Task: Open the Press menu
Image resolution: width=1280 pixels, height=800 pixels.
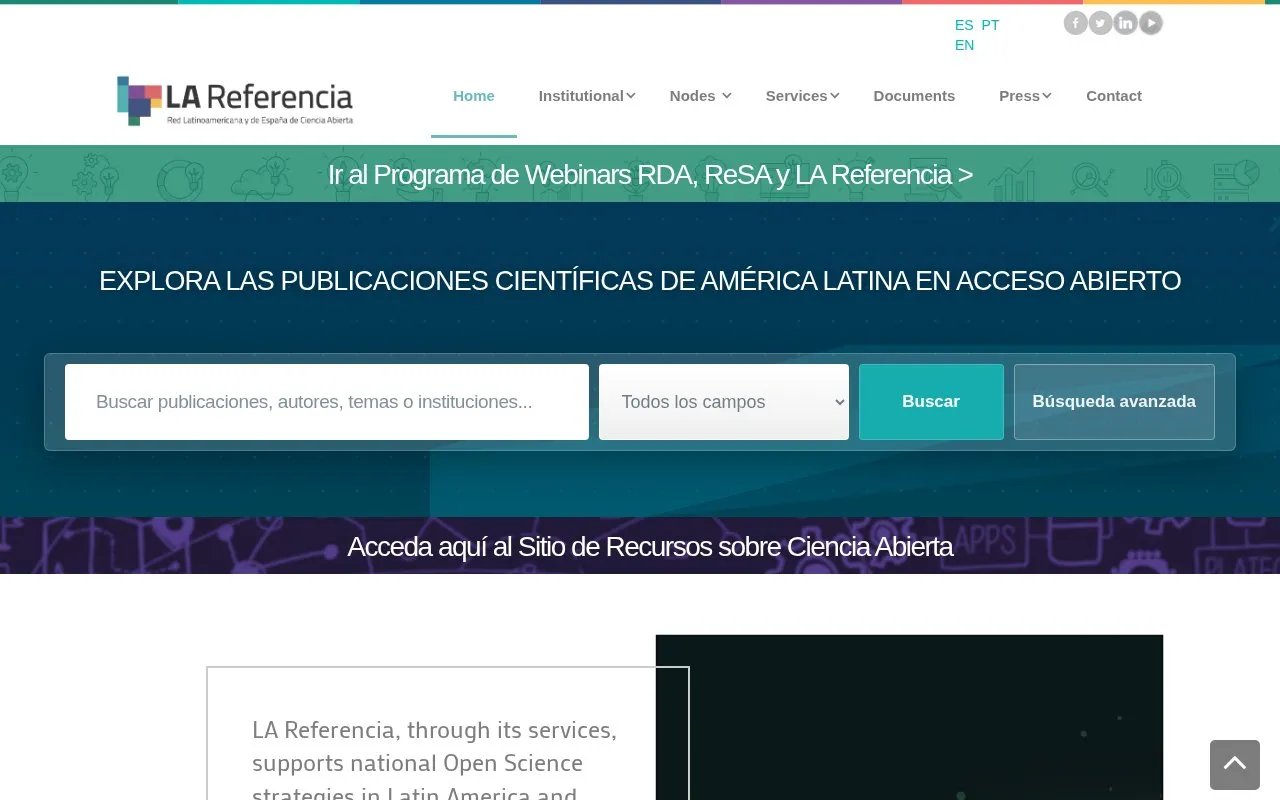Action: (1019, 96)
